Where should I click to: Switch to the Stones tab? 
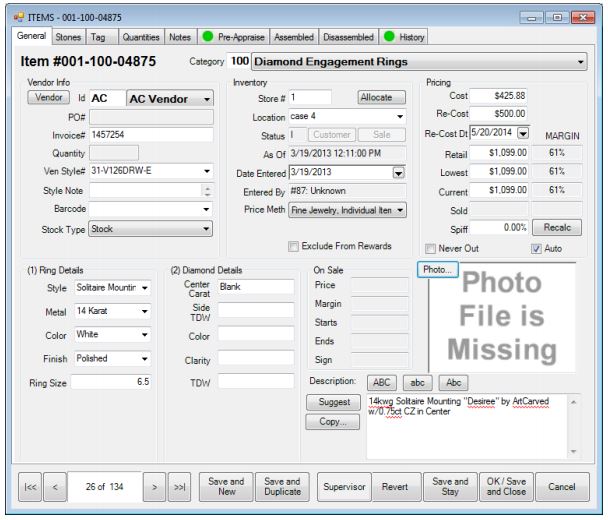(68, 37)
